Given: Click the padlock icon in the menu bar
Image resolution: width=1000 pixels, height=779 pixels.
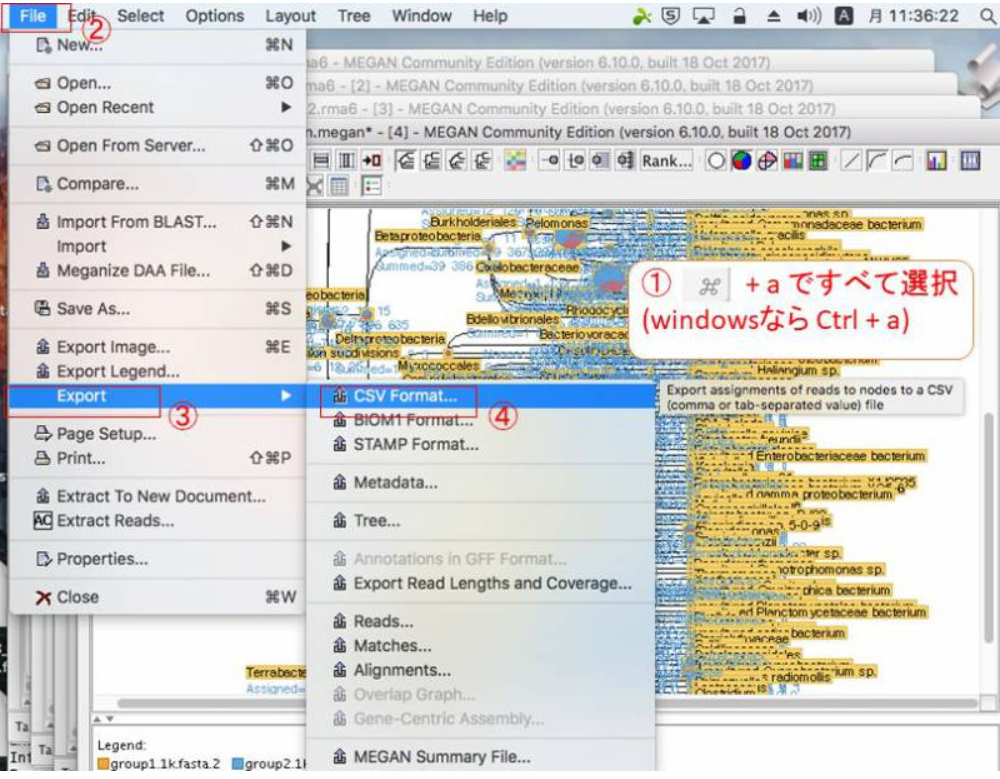Looking at the screenshot, I should click(x=739, y=16).
